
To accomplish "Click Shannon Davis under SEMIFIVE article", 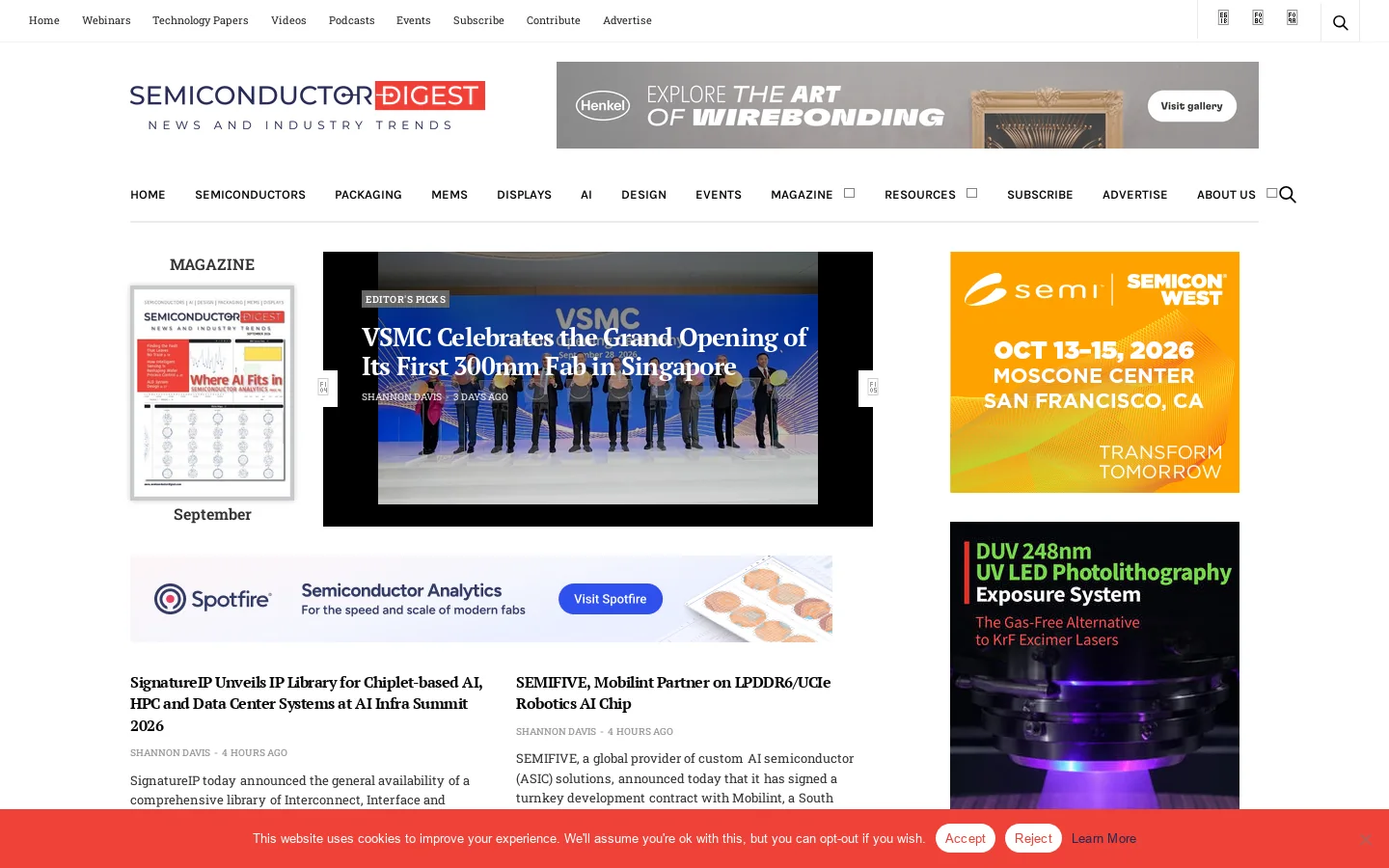I will pyautogui.click(x=556, y=732).
